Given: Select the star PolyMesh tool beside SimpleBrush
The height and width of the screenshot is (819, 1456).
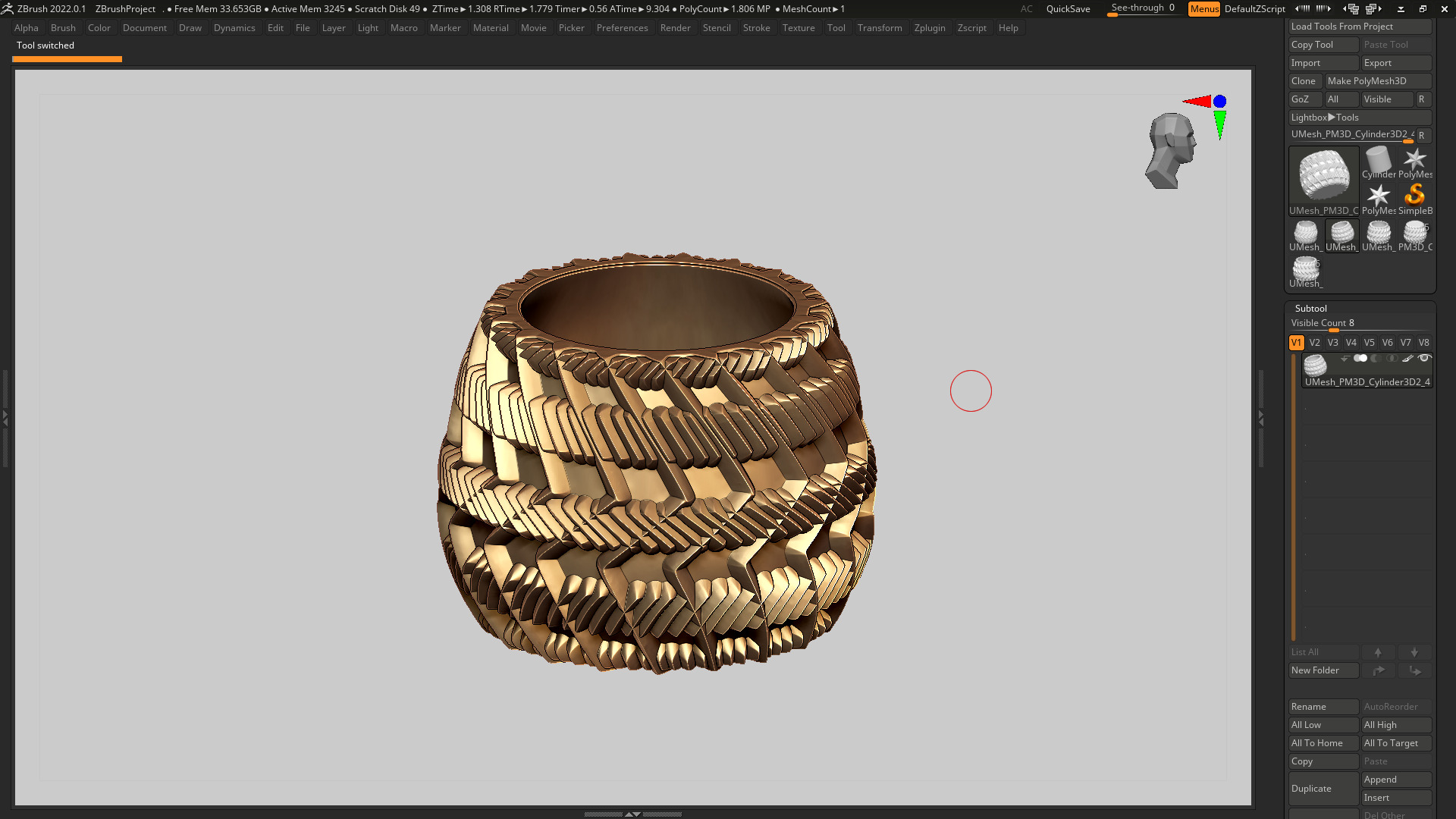Looking at the screenshot, I should click(x=1379, y=199).
